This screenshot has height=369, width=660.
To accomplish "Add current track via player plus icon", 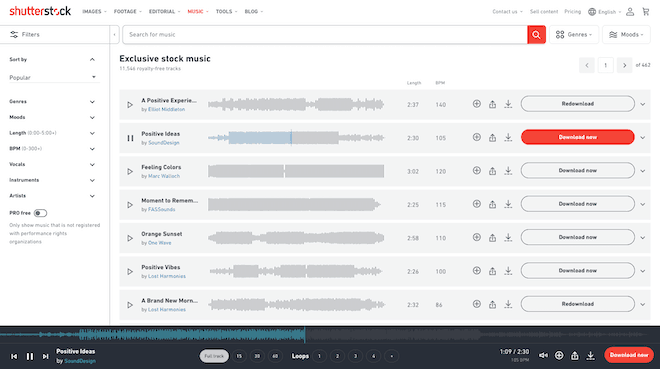I will click(x=559, y=356).
